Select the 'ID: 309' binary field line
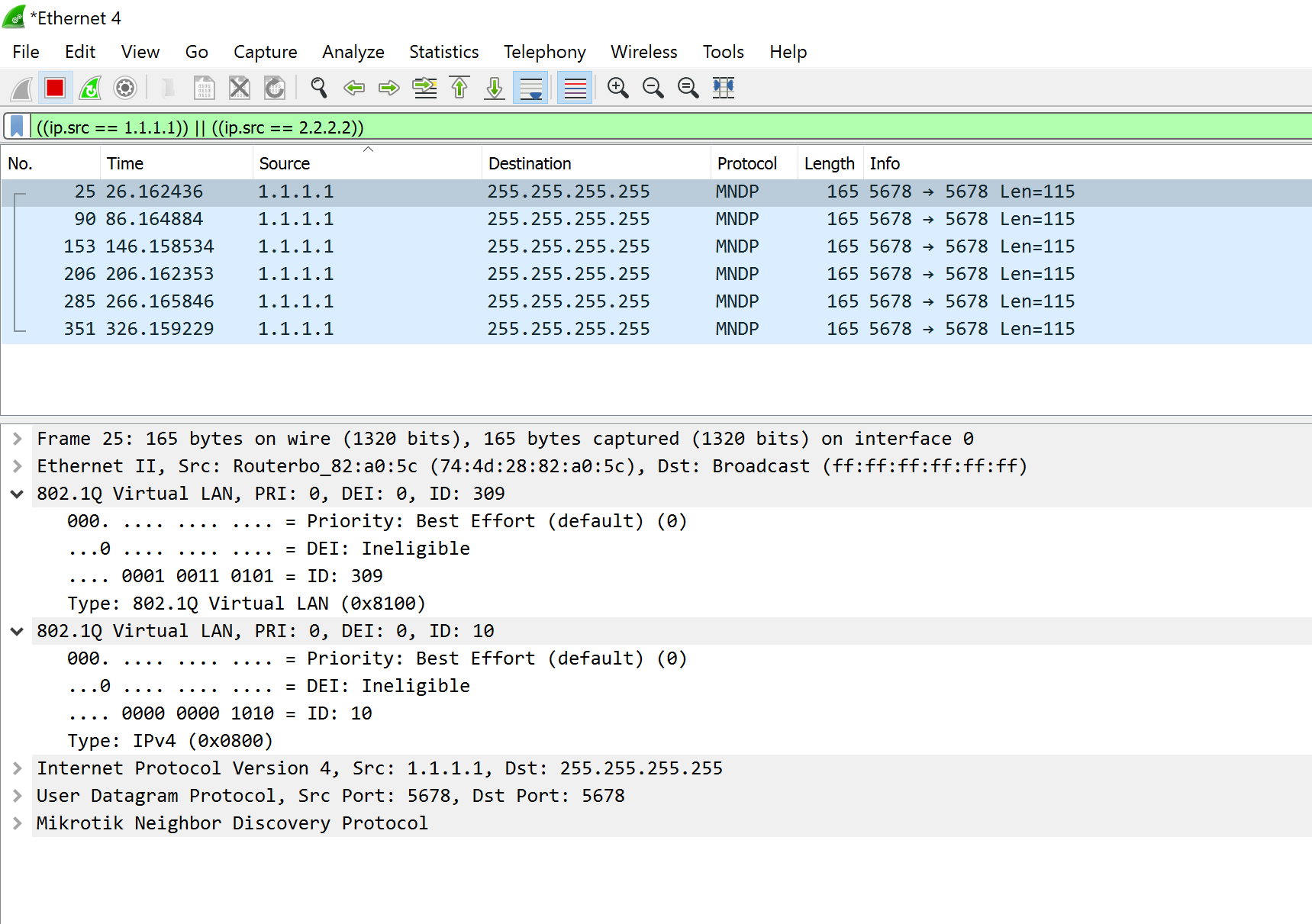 click(x=225, y=576)
